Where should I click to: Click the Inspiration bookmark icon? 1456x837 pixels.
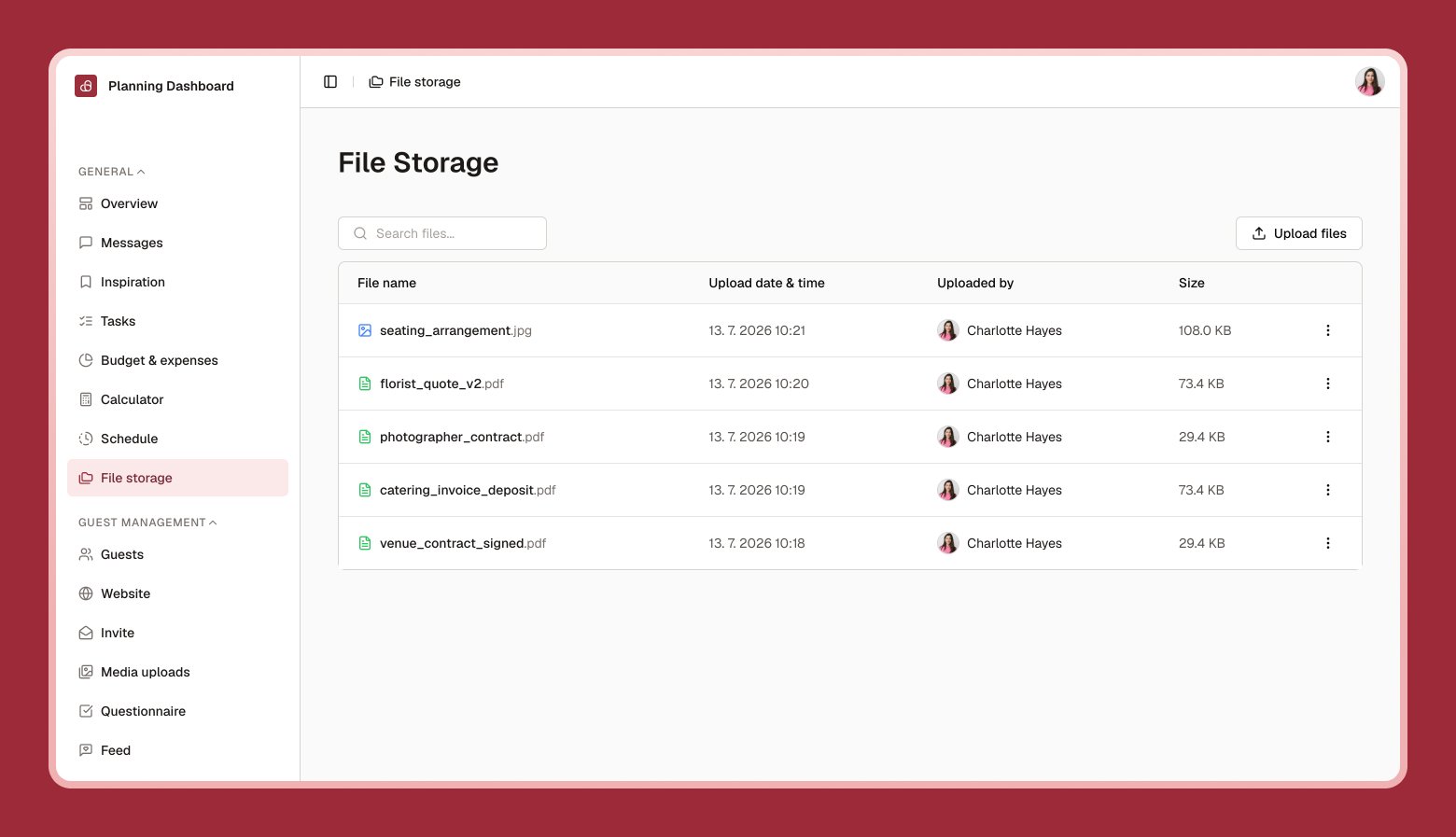86,282
